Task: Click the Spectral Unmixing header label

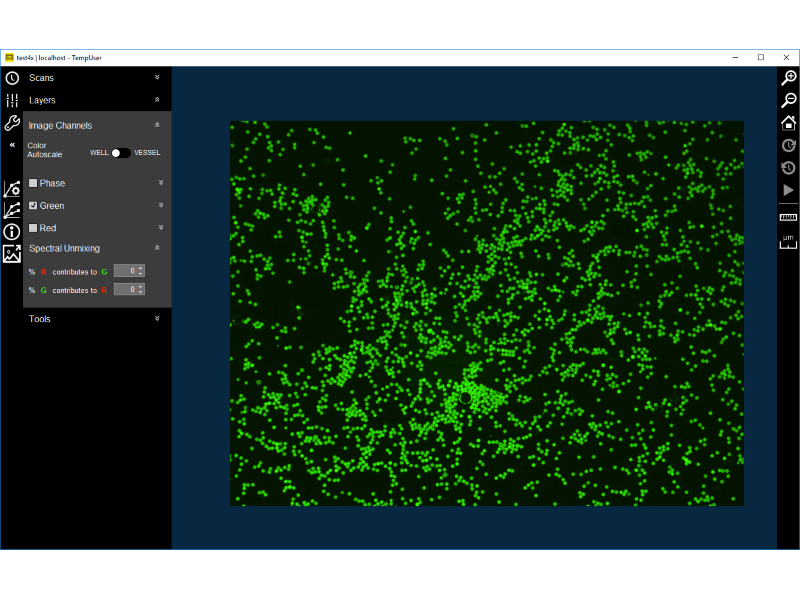Action: coord(64,248)
